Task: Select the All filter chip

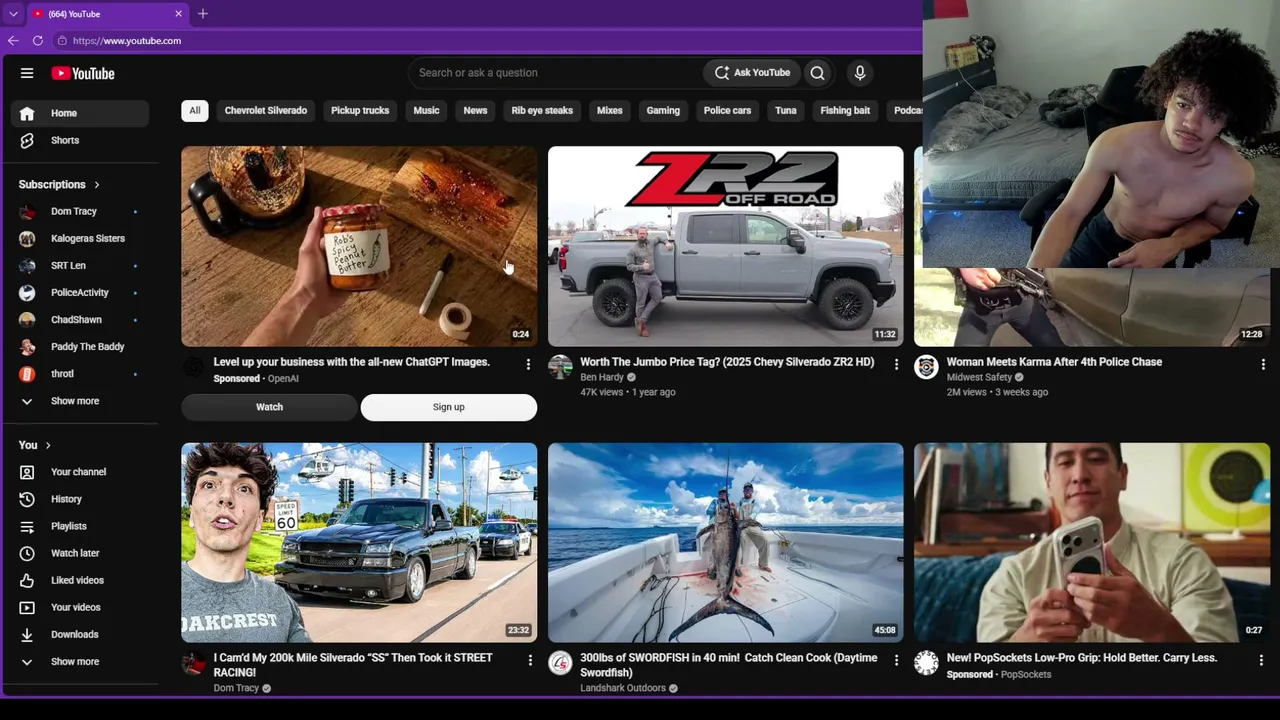Action: click(x=195, y=110)
